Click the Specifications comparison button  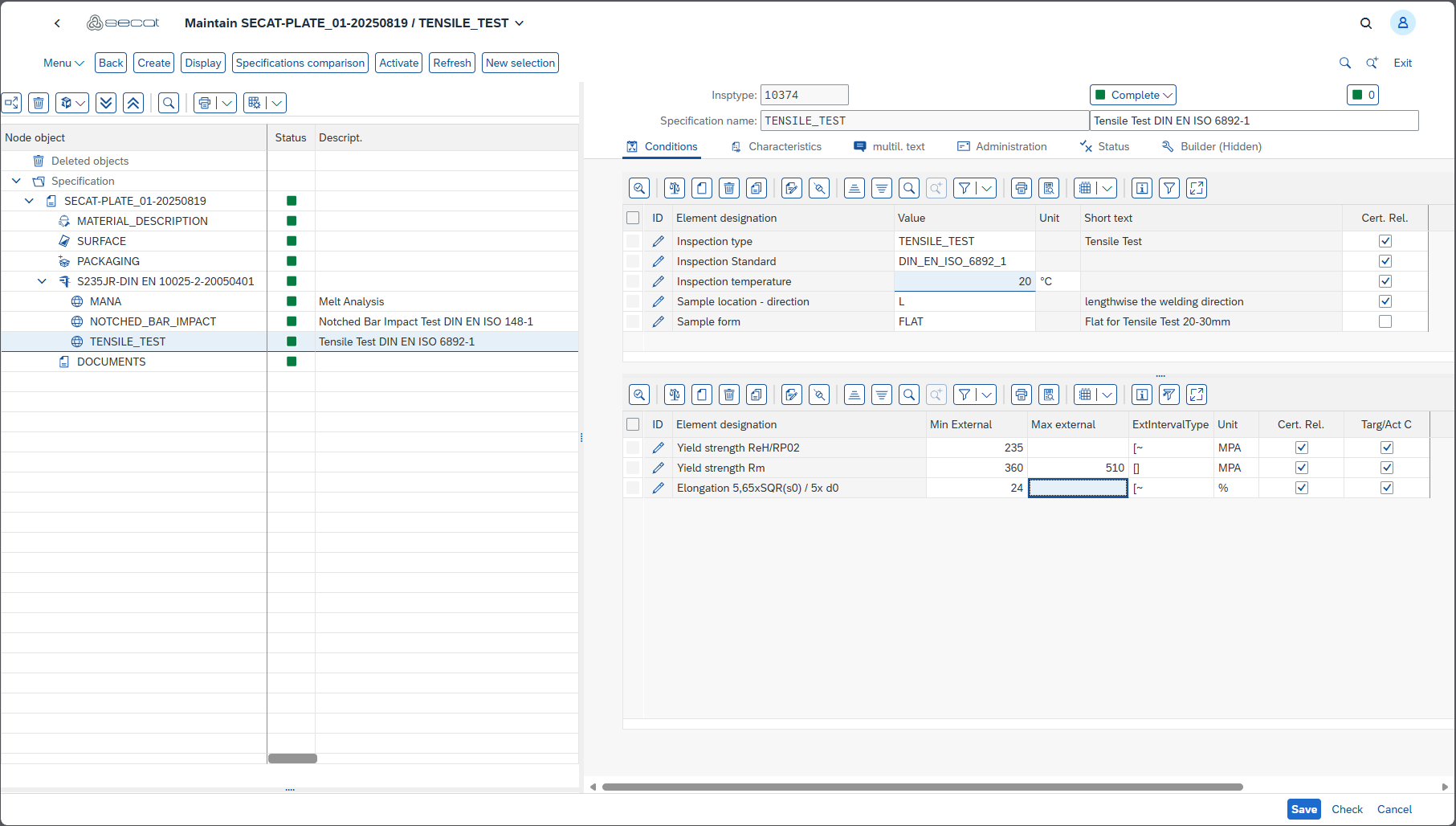300,63
